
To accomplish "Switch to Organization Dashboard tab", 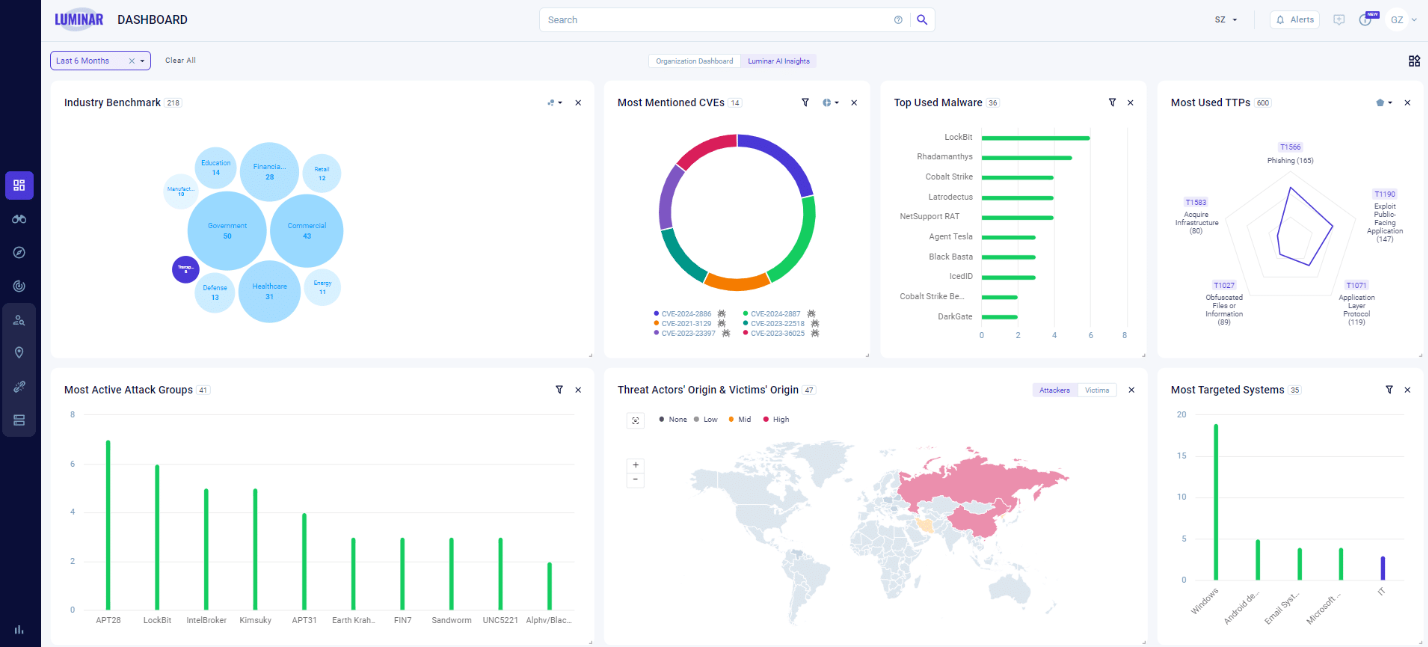I will pos(694,61).
